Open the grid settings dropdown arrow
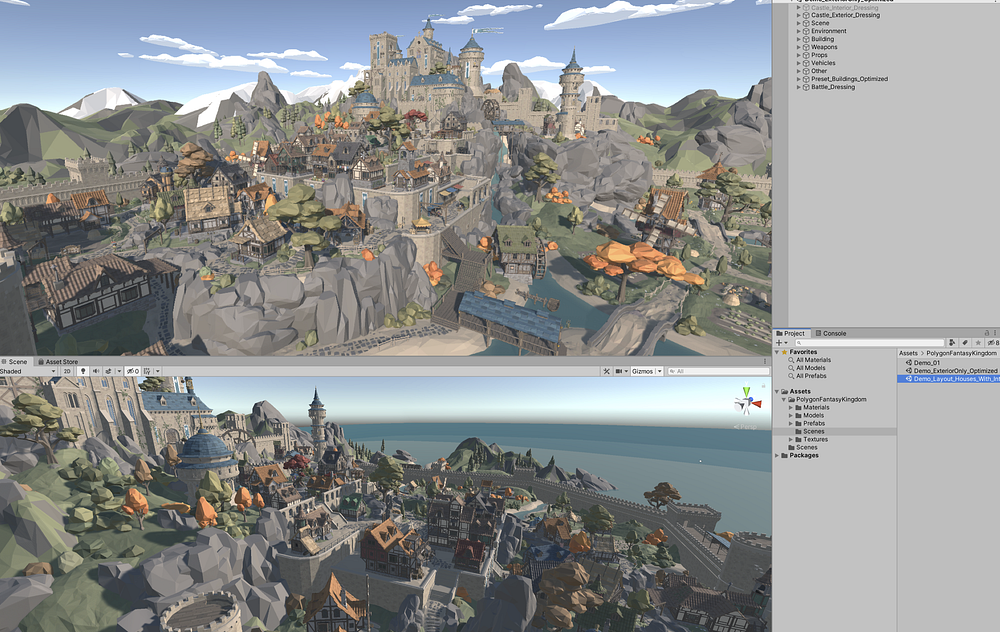The height and width of the screenshot is (632, 1000). coord(158,371)
